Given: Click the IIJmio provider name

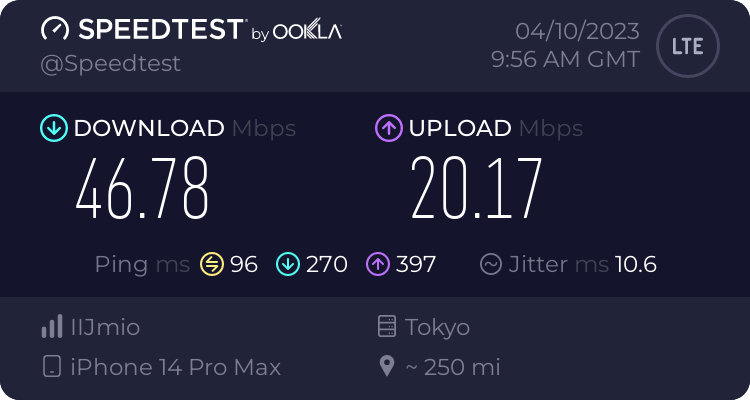Looking at the screenshot, I should pos(105,327).
